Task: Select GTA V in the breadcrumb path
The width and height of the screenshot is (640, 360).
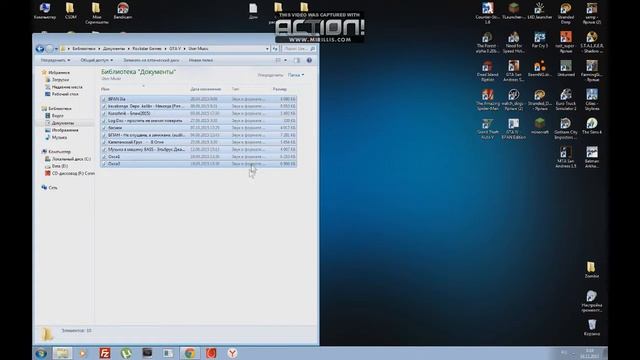Action: (175, 49)
